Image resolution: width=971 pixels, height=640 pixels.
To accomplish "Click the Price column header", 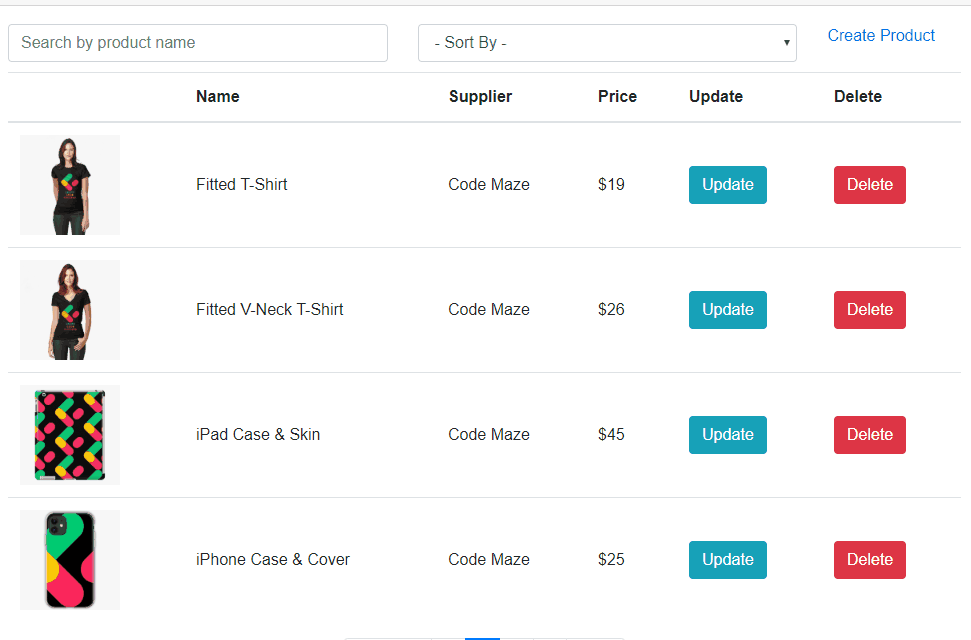I will pyautogui.click(x=617, y=97).
